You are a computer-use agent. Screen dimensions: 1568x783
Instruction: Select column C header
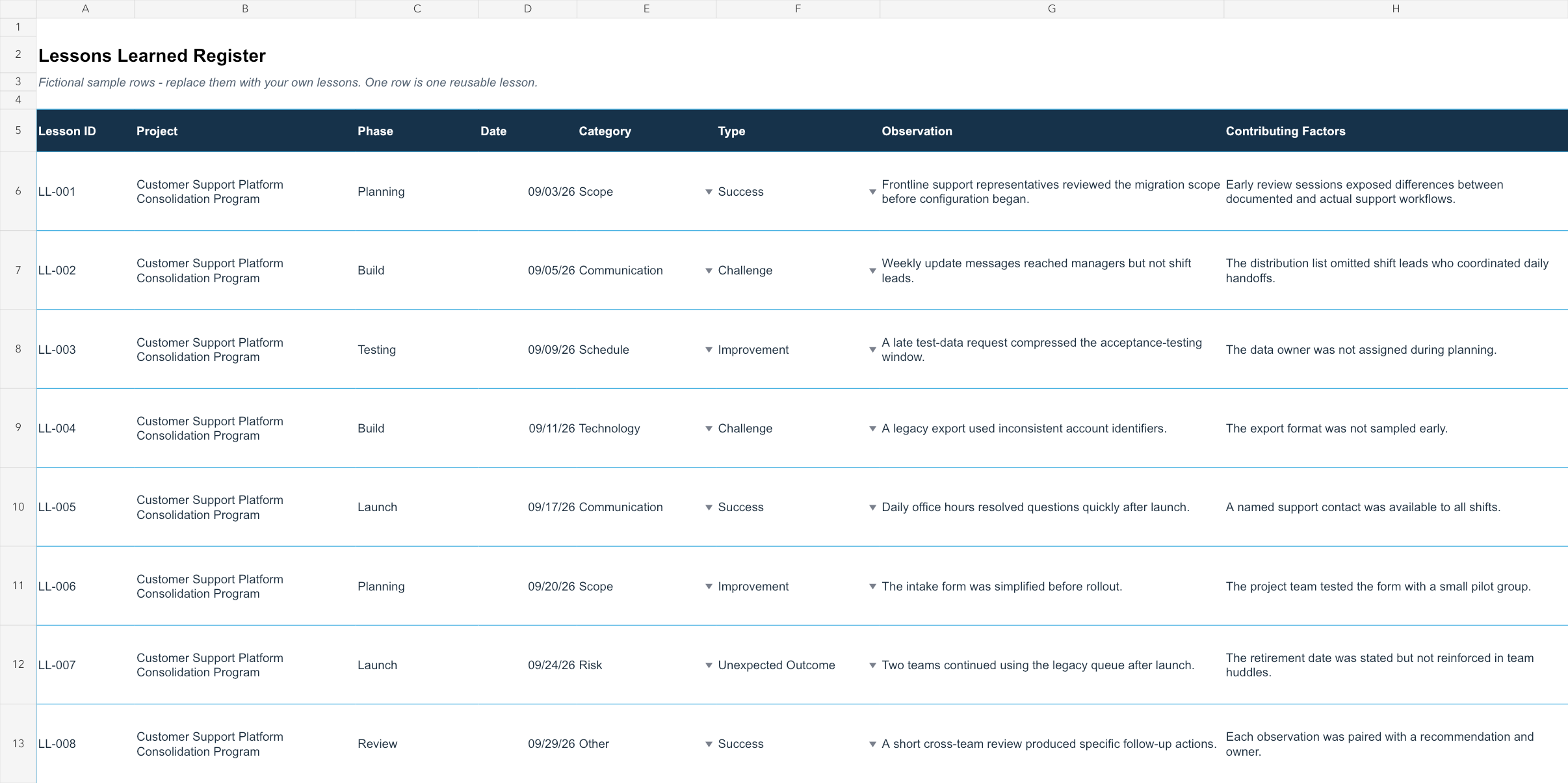pos(417,8)
